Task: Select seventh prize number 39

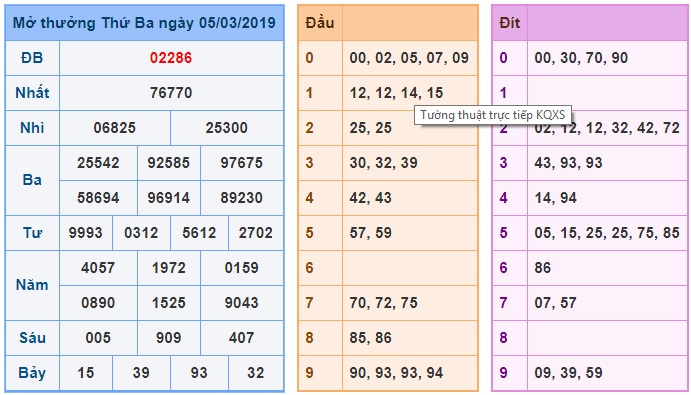Action: click(141, 373)
